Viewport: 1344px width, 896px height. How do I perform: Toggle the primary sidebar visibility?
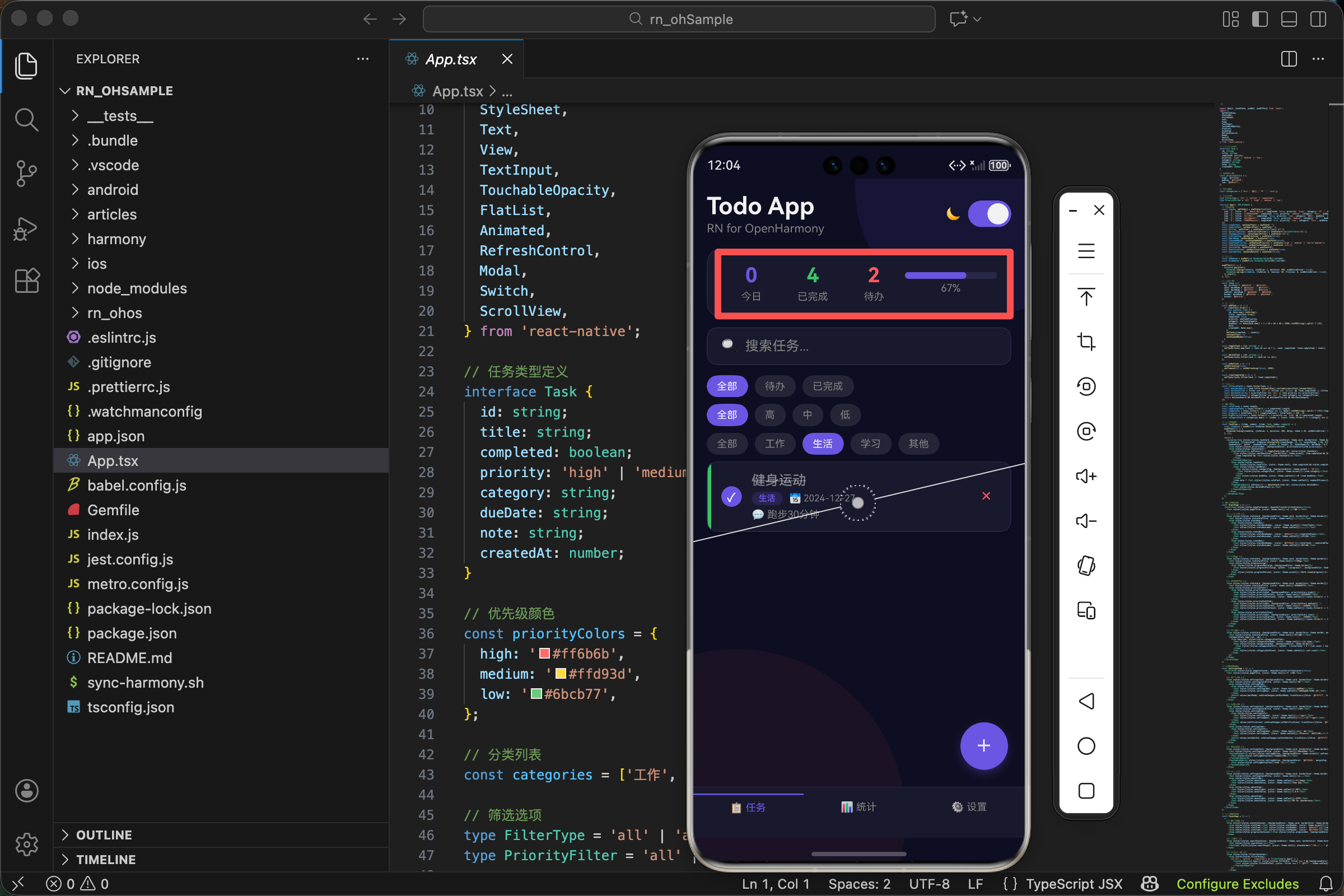point(1259,19)
